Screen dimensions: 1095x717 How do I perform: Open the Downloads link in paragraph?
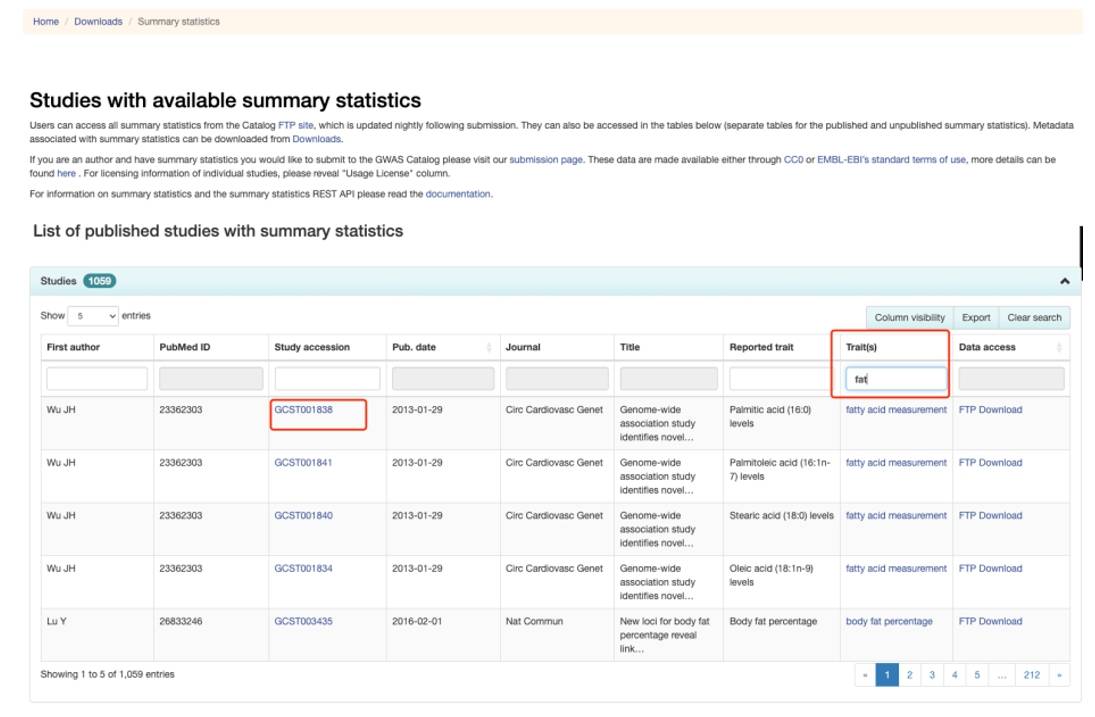(x=316, y=139)
